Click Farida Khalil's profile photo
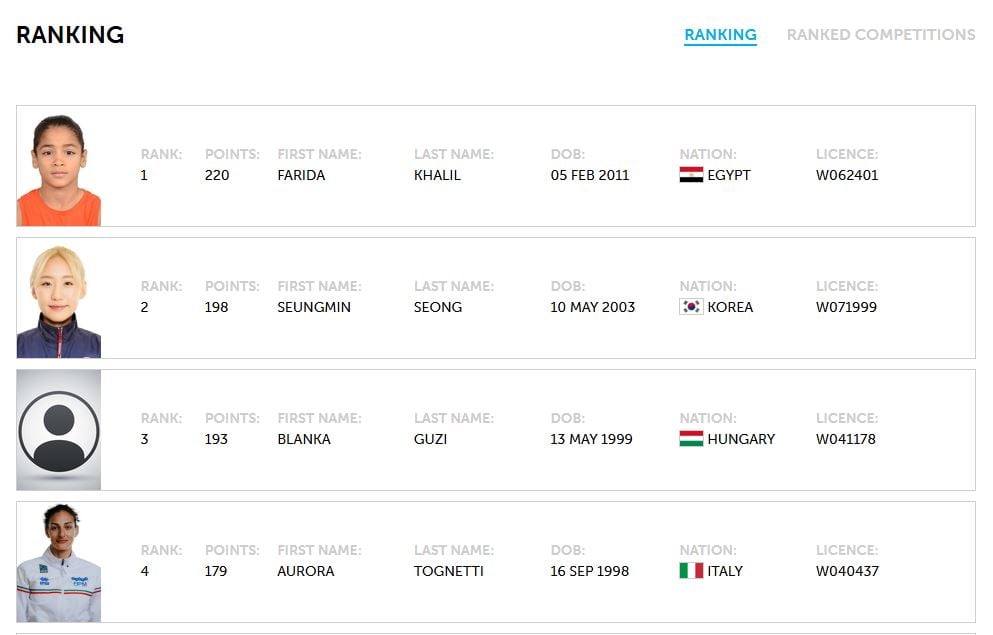 coord(59,168)
